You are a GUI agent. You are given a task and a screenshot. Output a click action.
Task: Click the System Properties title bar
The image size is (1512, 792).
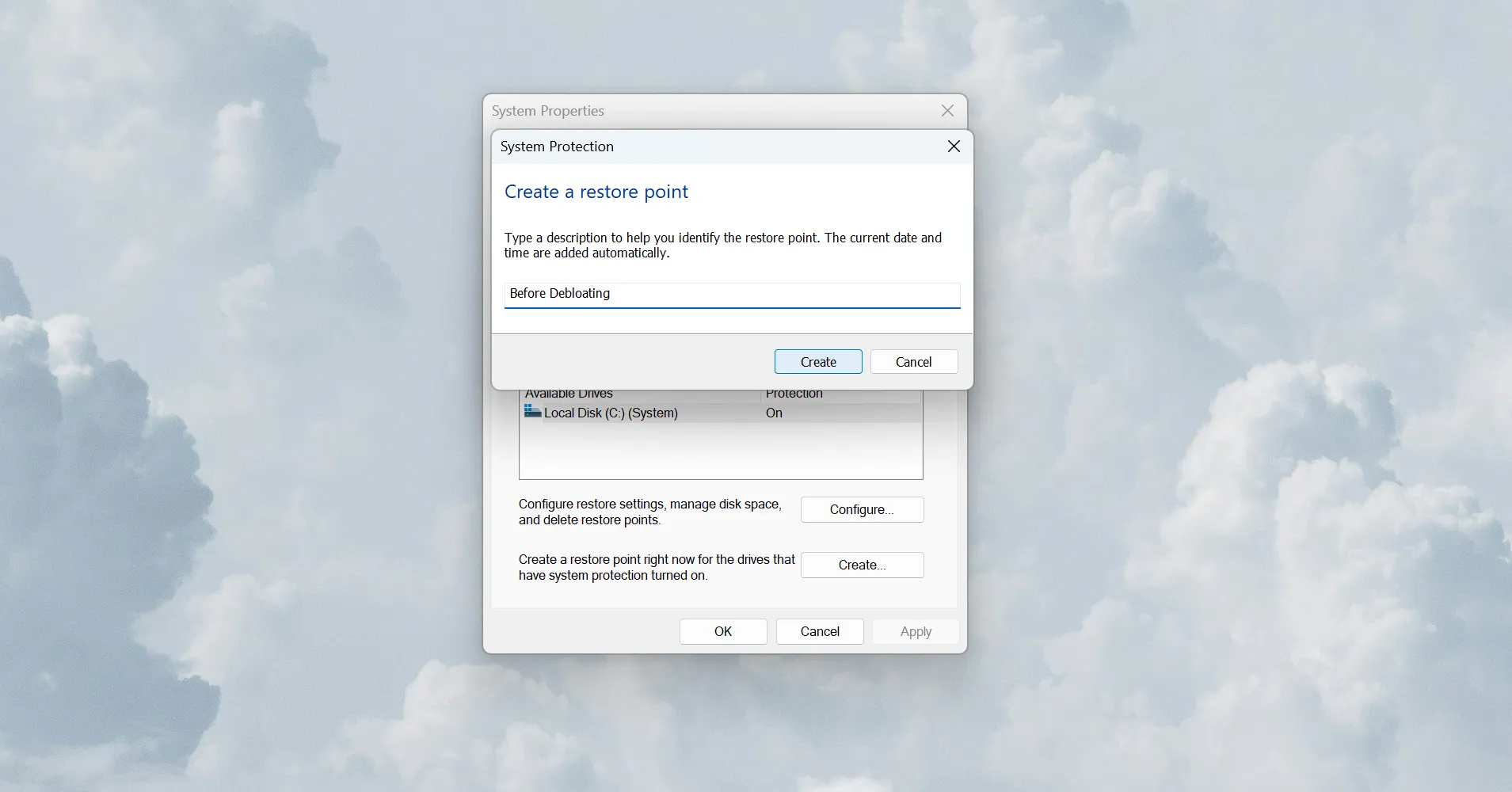pos(713,111)
